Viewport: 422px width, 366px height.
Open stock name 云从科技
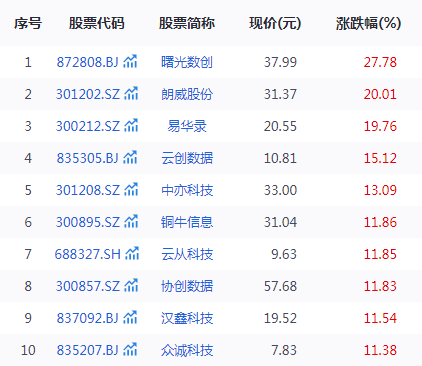[187, 254]
